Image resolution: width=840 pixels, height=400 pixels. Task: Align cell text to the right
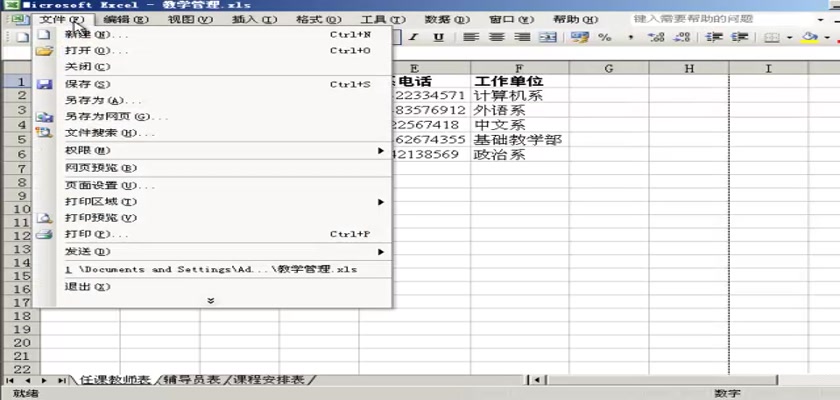[522, 37]
